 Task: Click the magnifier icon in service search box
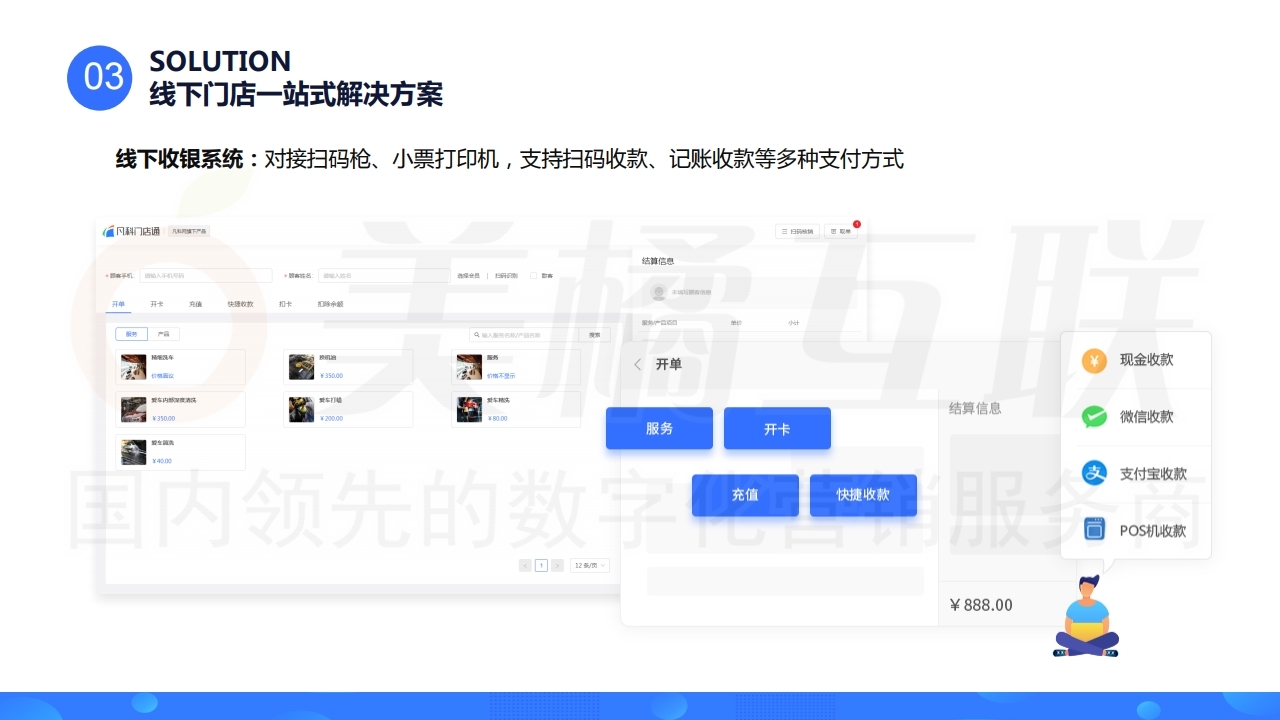coord(477,335)
